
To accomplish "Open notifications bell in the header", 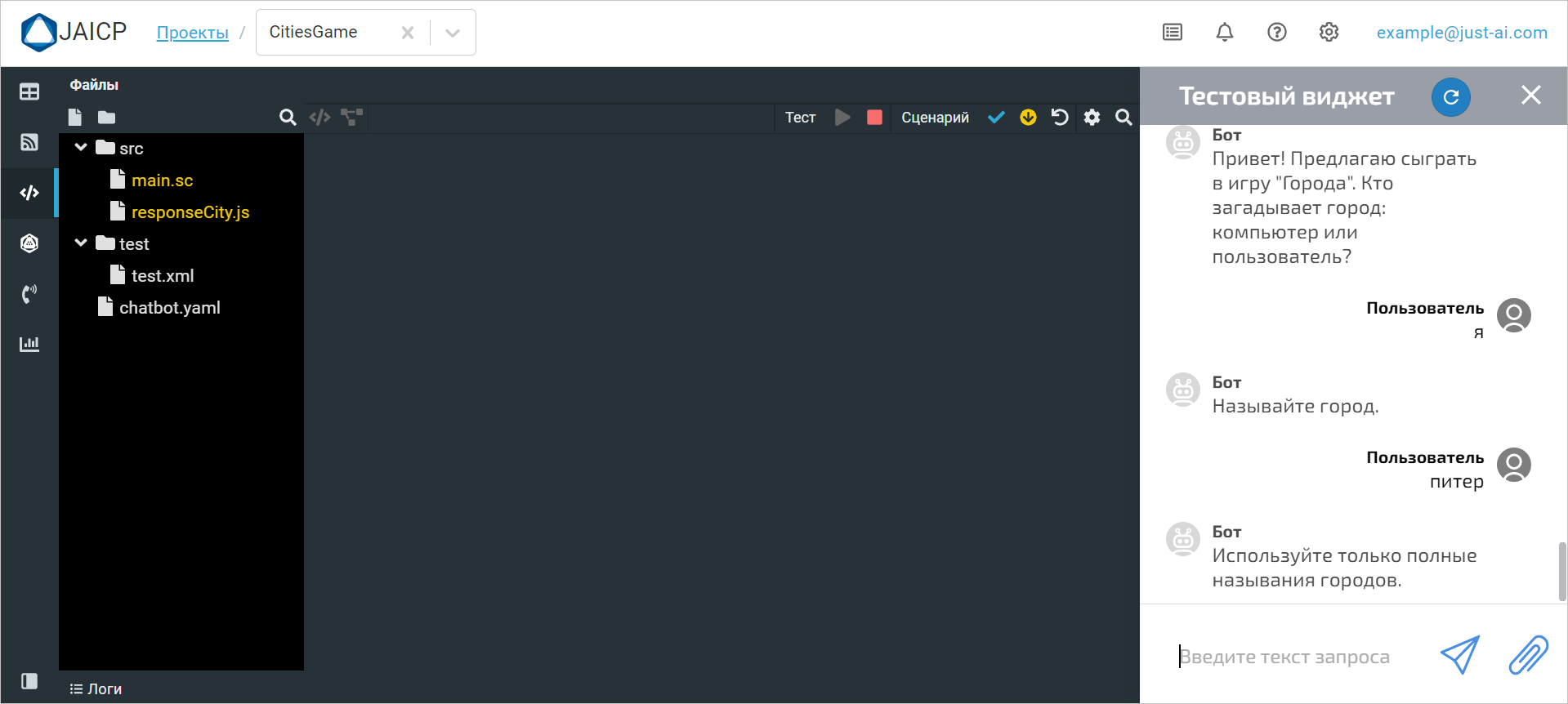I will 1224,33.
